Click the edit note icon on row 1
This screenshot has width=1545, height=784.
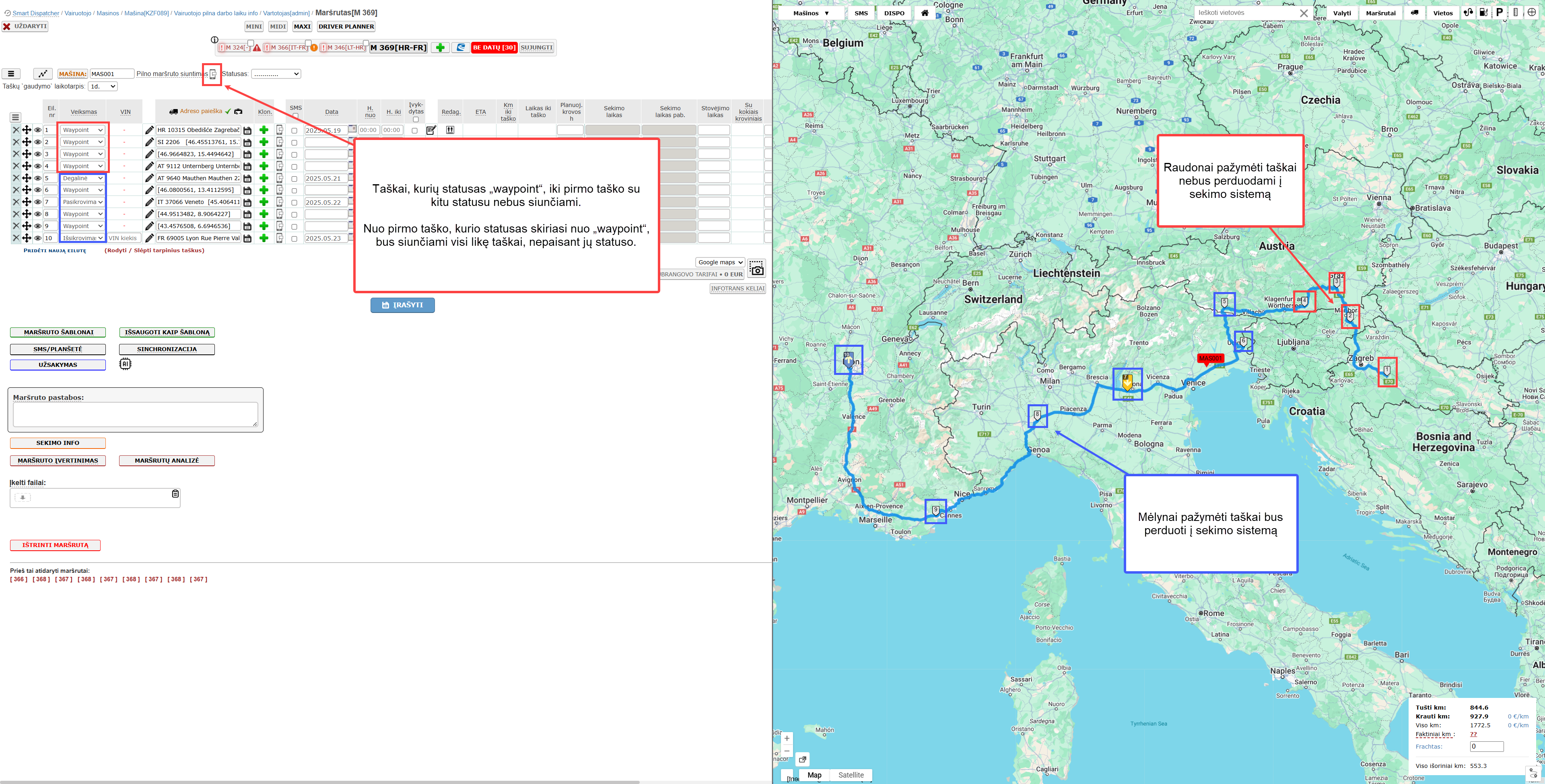431,130
